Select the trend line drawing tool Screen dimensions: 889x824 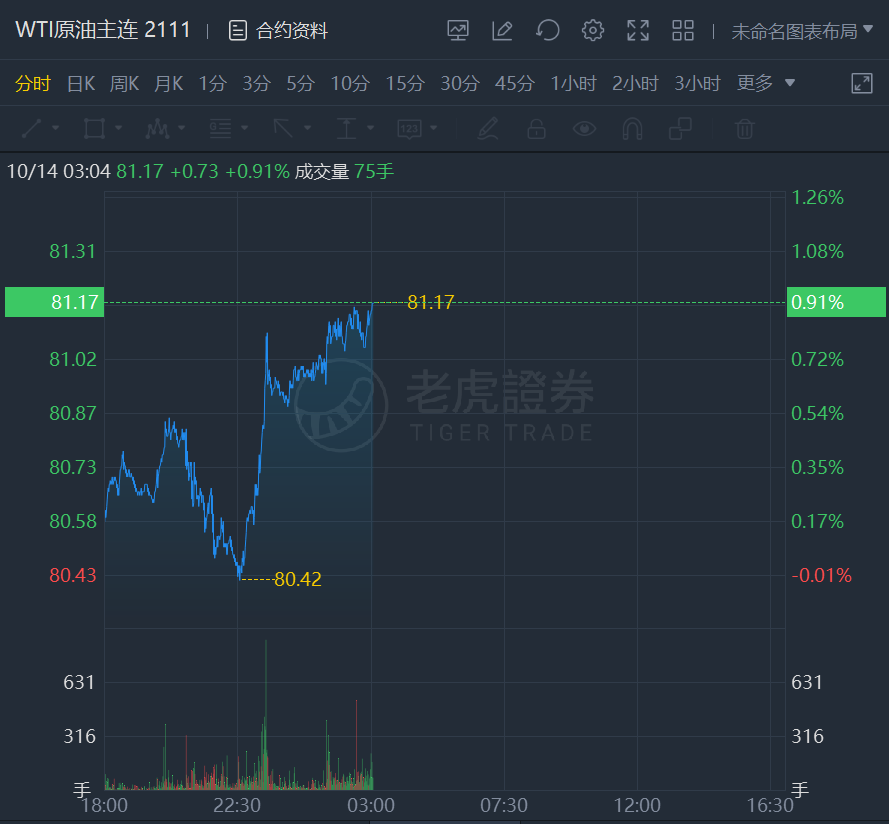tap(31, 129)
